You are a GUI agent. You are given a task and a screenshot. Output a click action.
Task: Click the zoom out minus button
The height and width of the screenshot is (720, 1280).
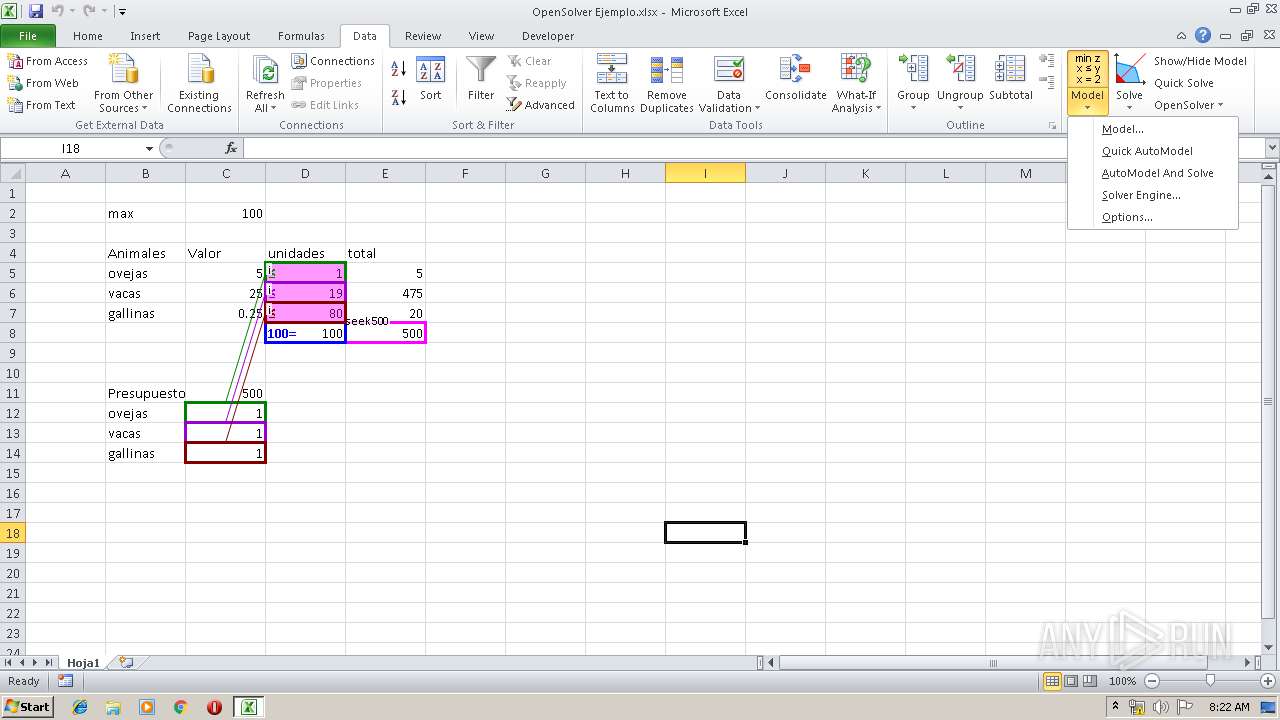pyautogui.click(x=1151, y=681)
